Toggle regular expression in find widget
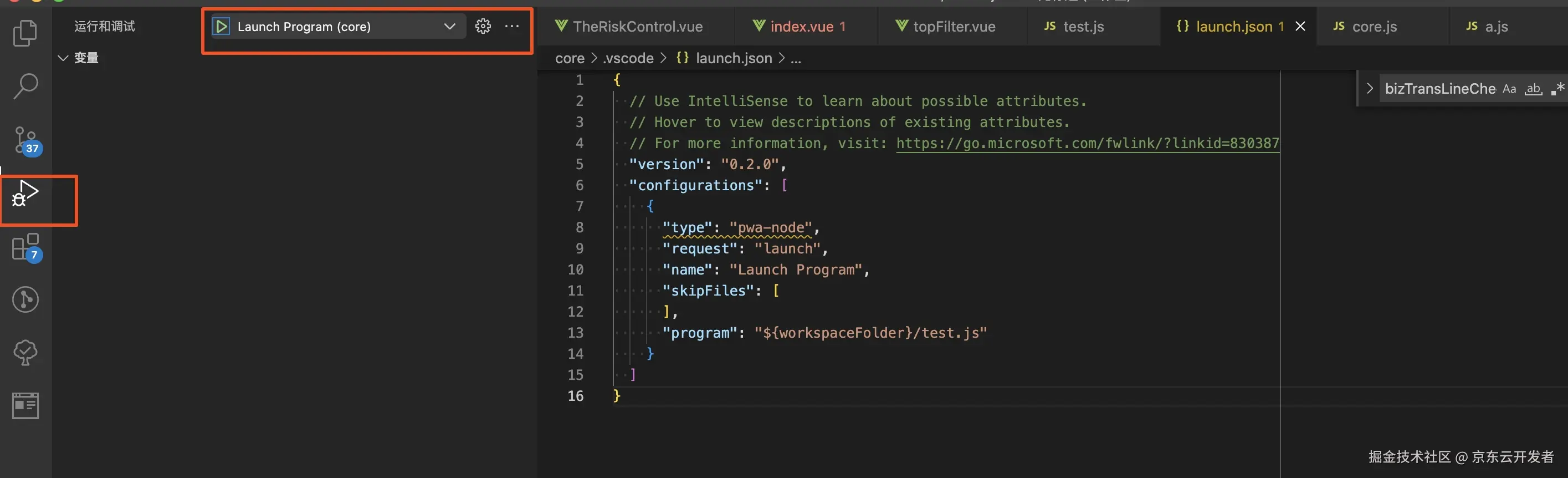Image resolution: width=1568 pixels, height=478 pixels. 1557,89
